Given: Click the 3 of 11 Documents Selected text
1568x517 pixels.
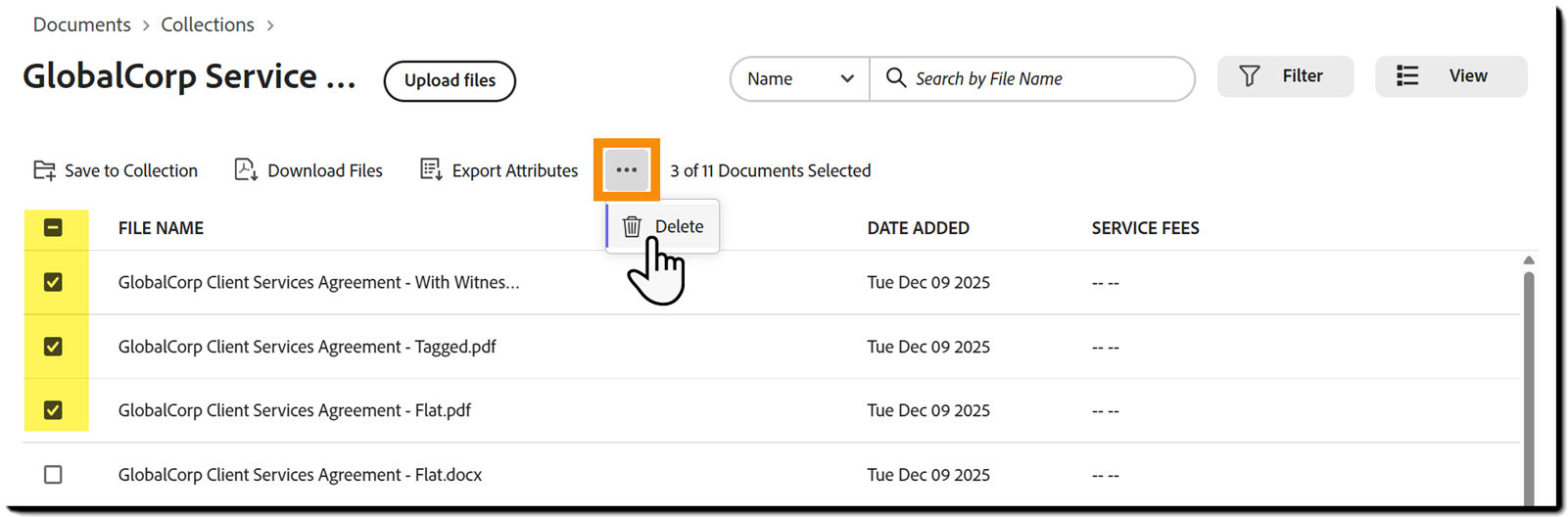Looking at the screenshot, I should point(771,170).
